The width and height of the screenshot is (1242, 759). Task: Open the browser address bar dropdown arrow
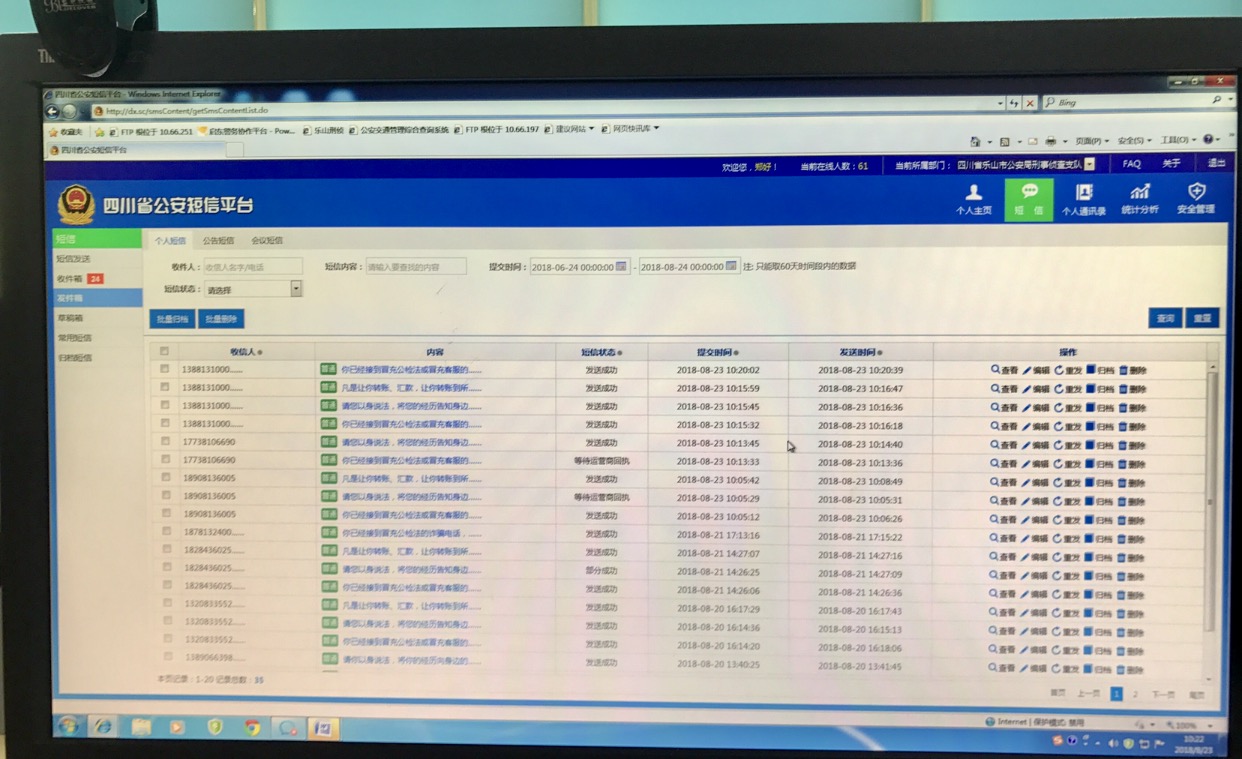point(1000,103)
